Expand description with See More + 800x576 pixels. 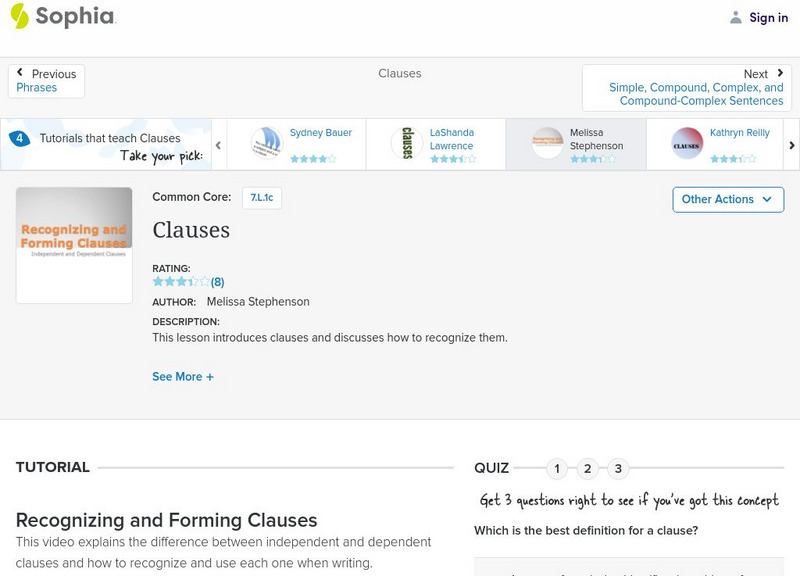[x=183, y=377]
